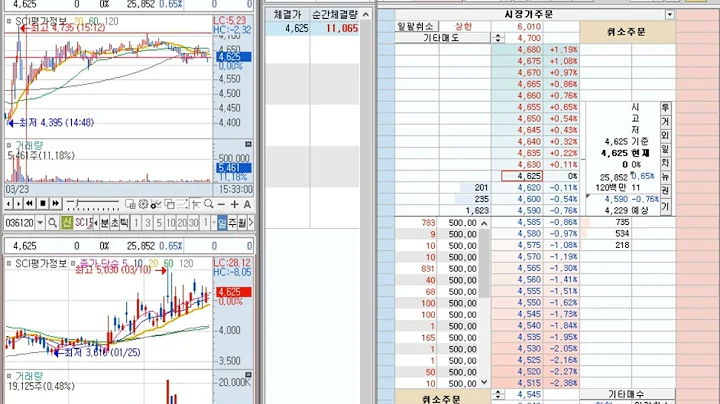Click the green 신 badge
720x404 pixels.
pyautogui.click(x=67, y=223)
